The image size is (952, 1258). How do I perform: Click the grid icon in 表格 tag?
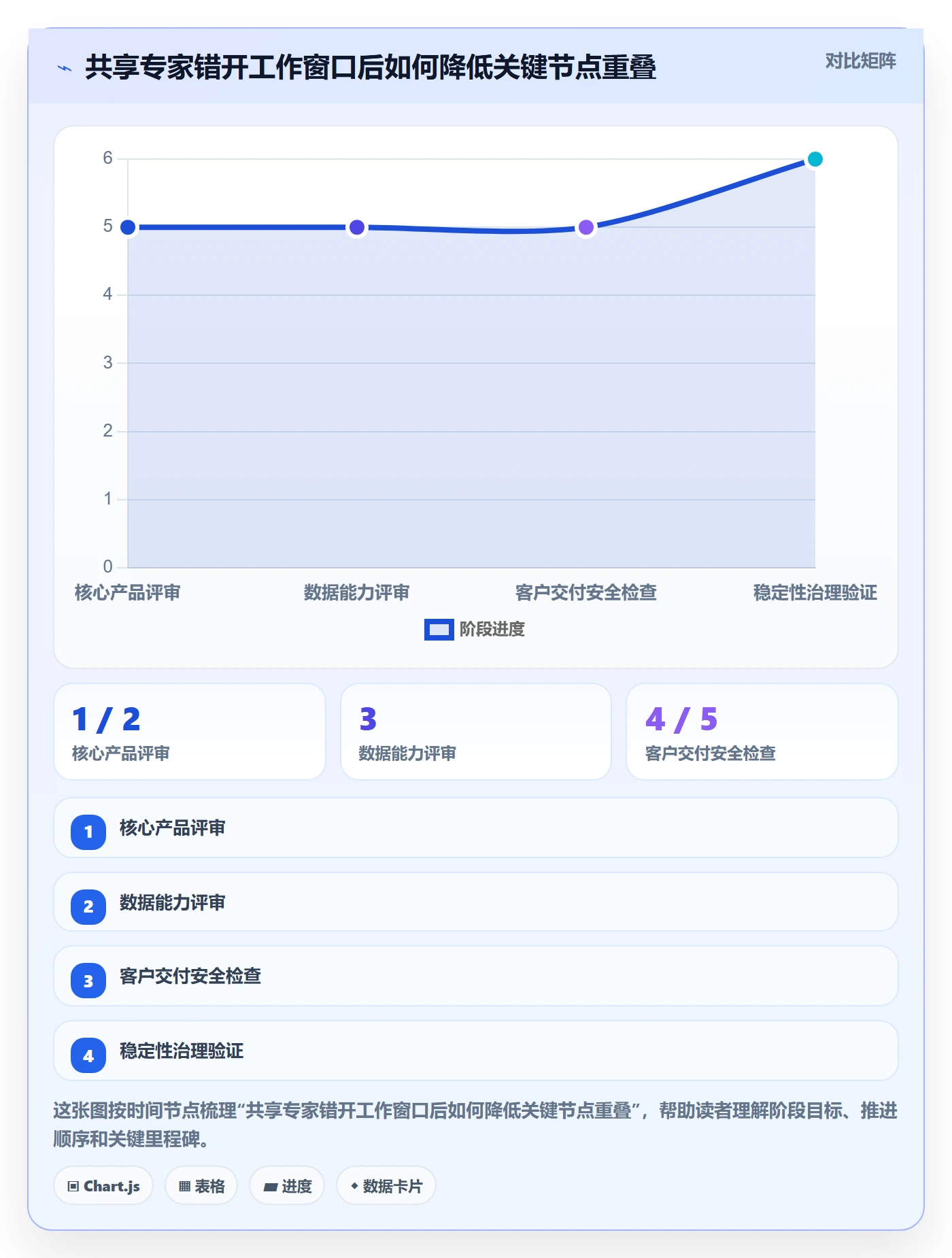[184, 1187]
